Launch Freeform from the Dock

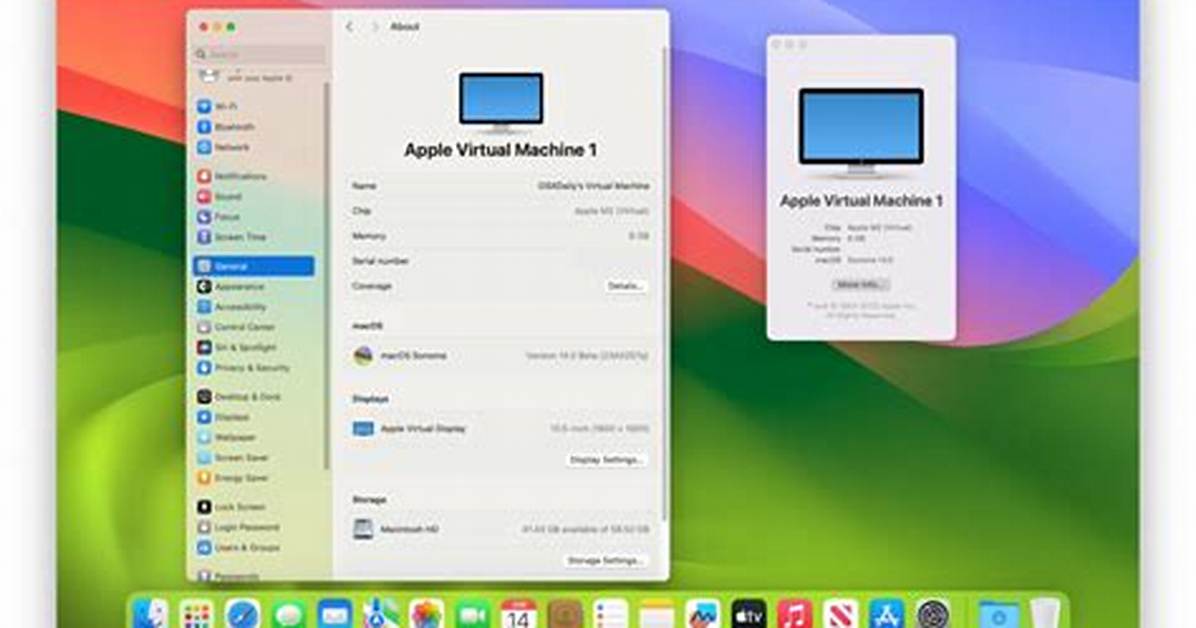tap(702, 614)
